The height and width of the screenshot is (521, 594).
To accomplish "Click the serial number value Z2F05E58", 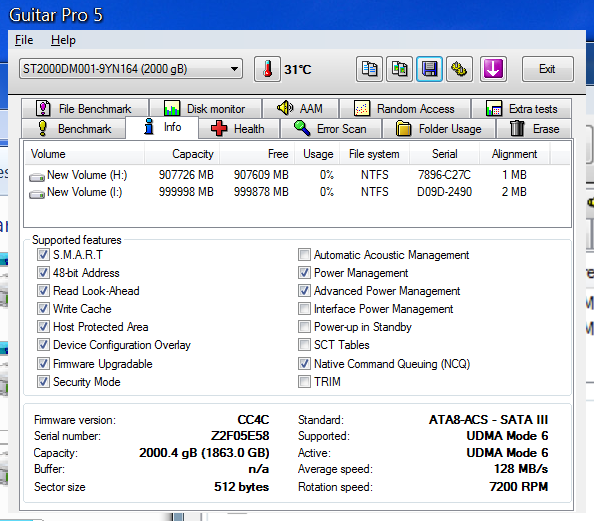I will (240, 436).
